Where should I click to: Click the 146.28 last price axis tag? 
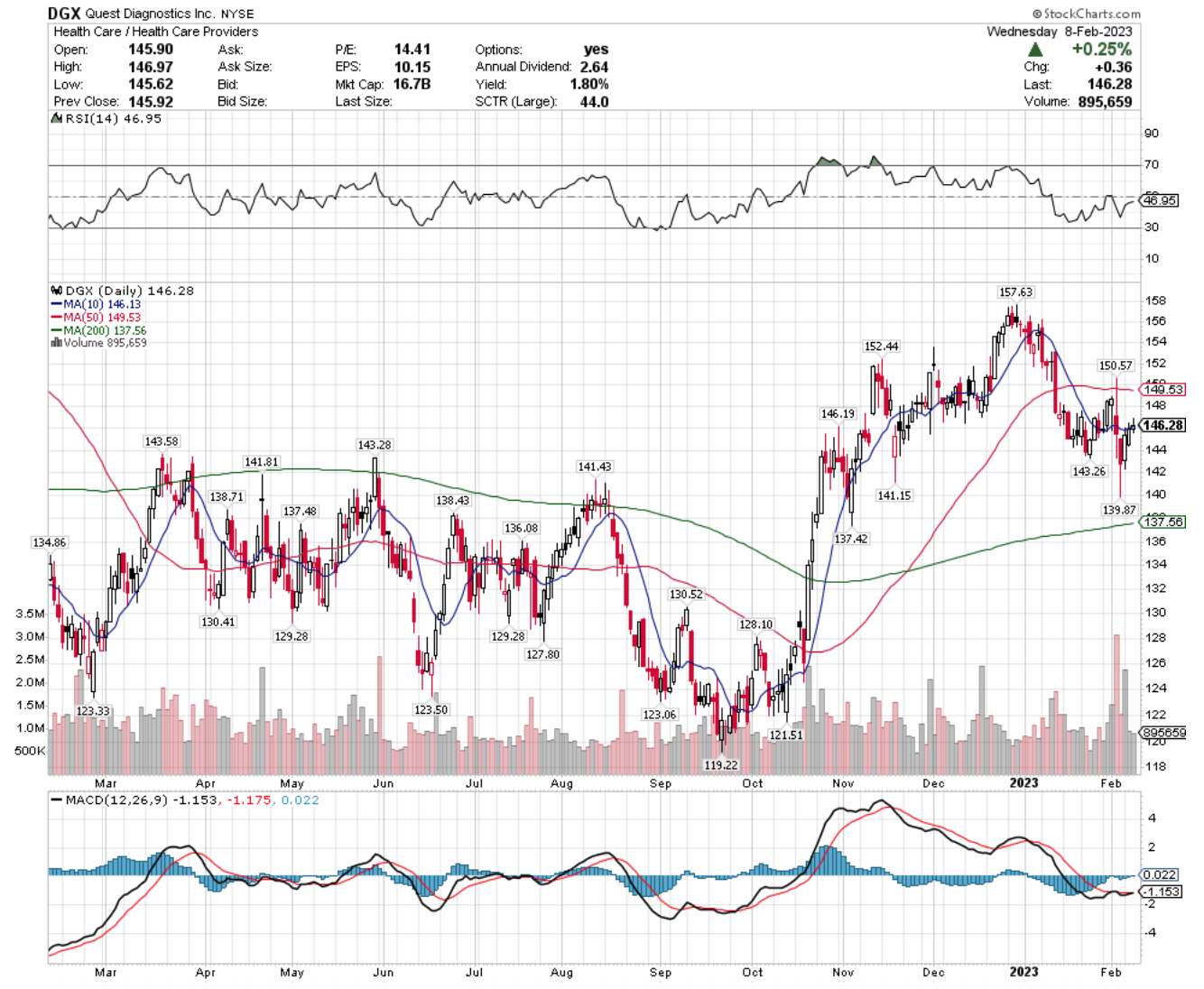pyautogui.click(x=1162, y=425)
